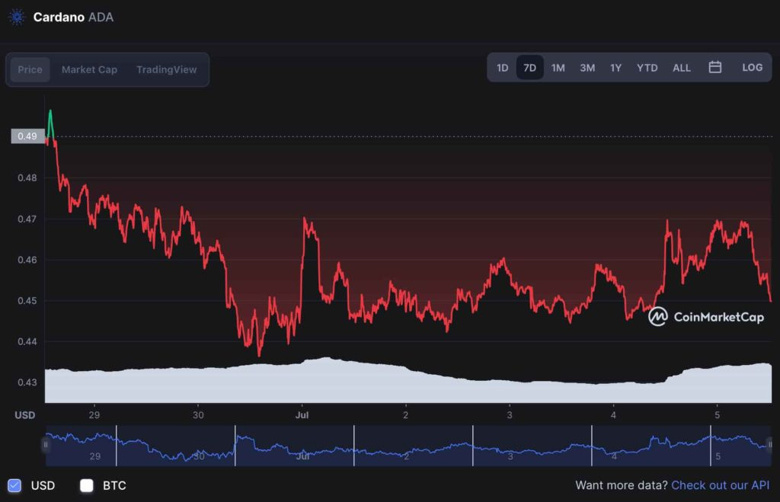Click the 0.44 price axis label

click(27, 341)
